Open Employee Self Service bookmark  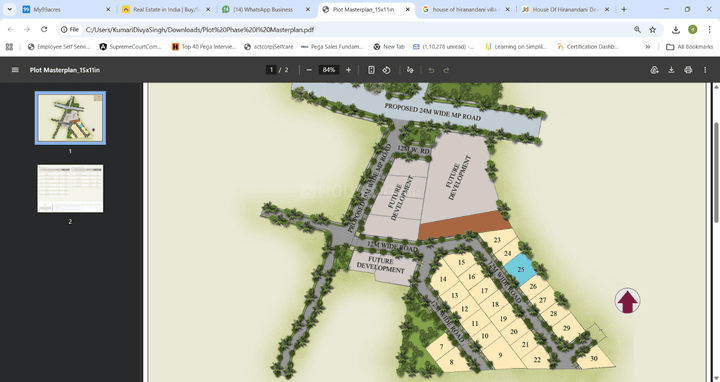(x=59, y=46)
